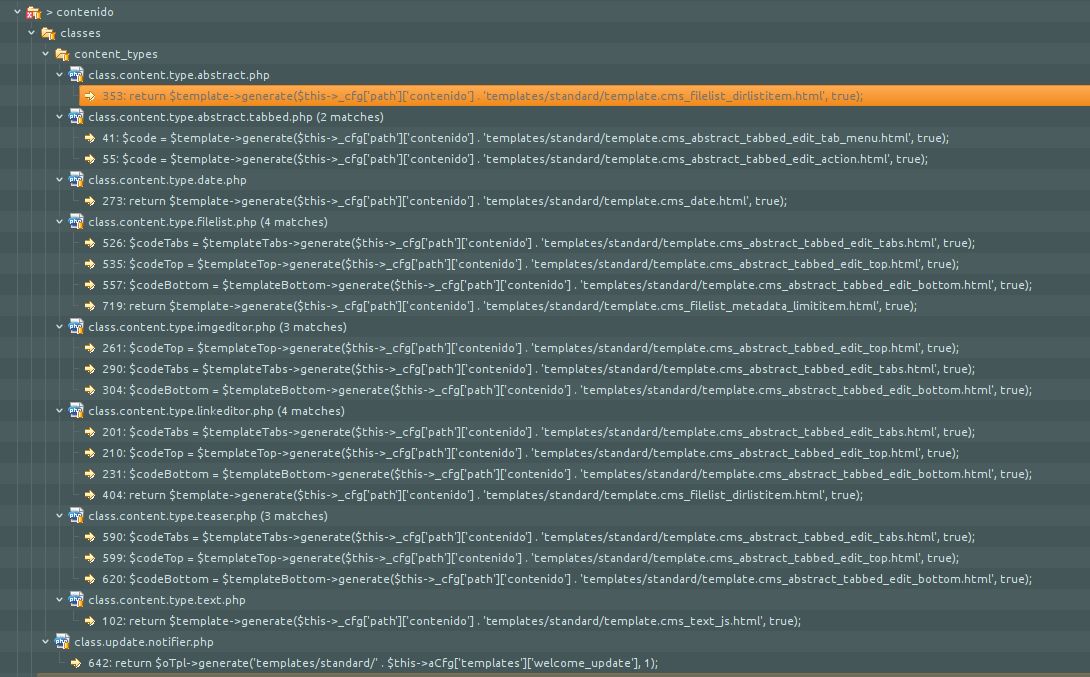Click PHP file icon for class.content.type.date.php
1090x677 pixels.
tap(76, 180)
